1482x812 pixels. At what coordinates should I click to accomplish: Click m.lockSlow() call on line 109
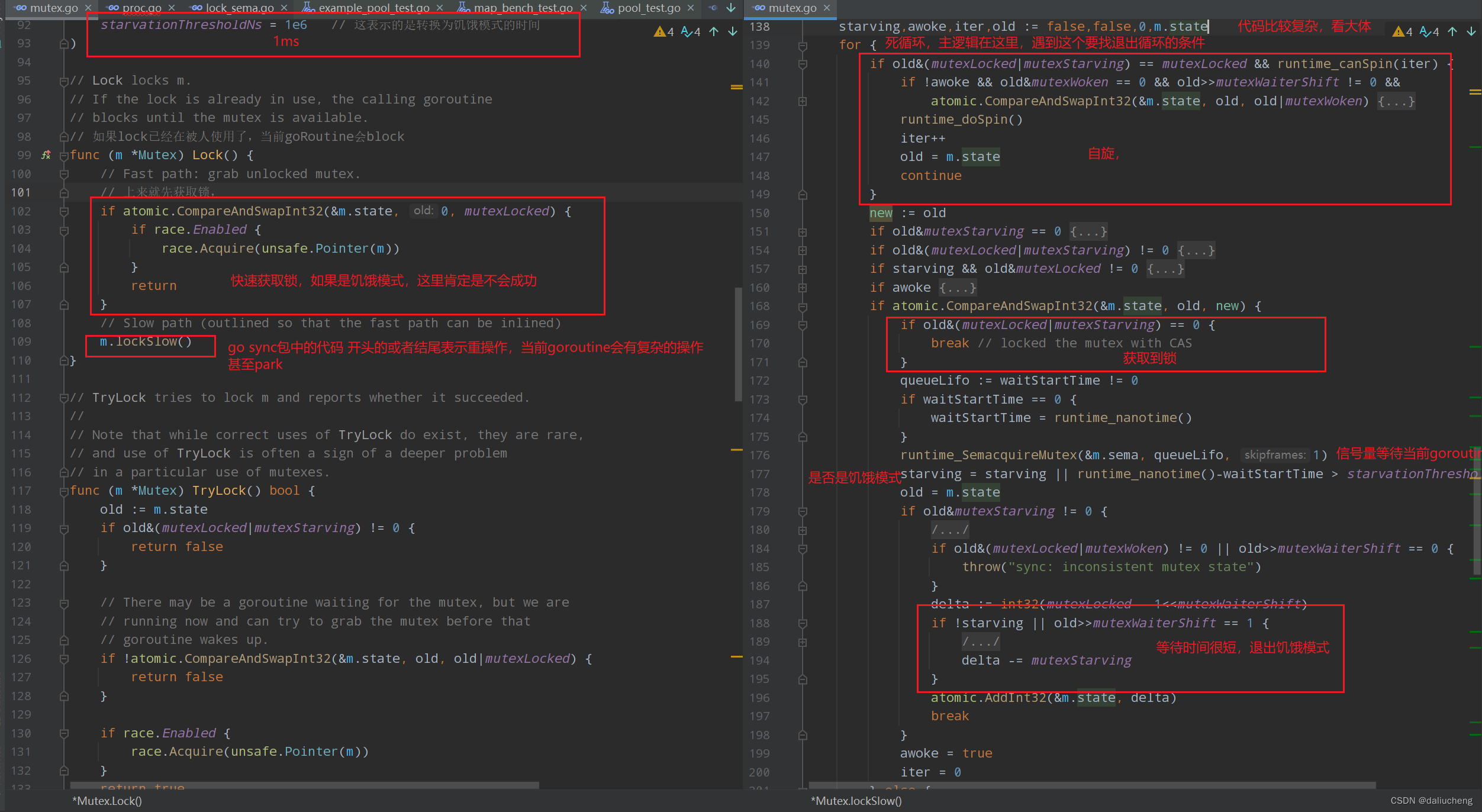click(146, 341)
